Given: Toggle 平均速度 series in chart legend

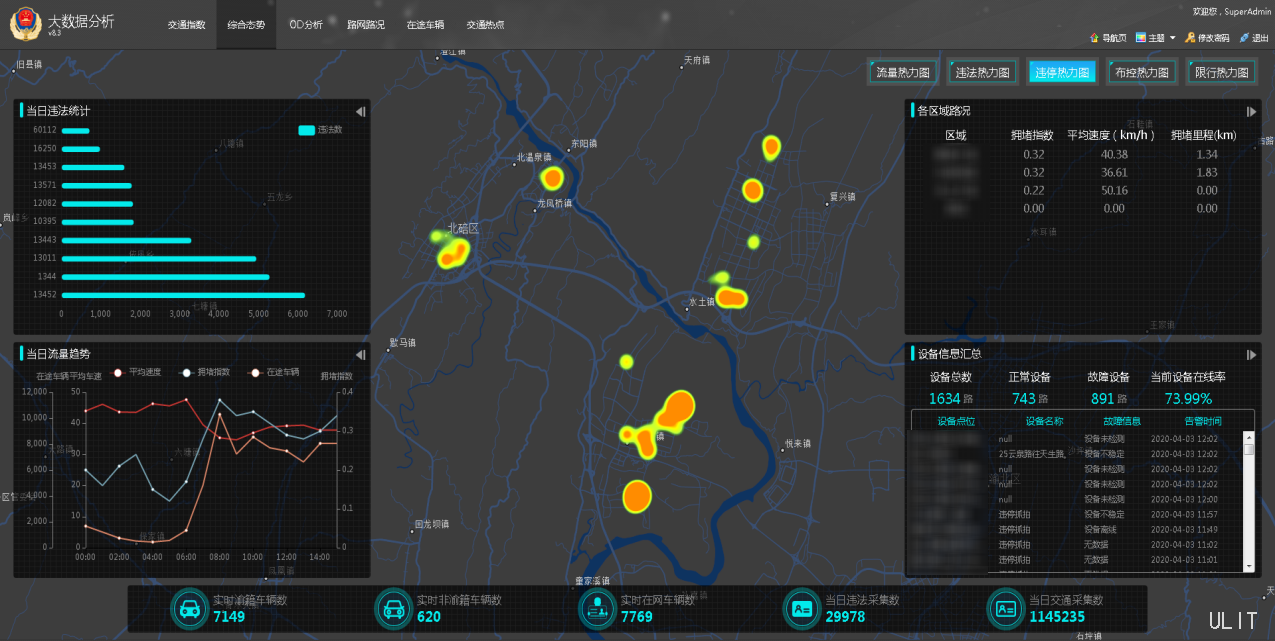Looking at the screenshot, I should click(138, 372).
